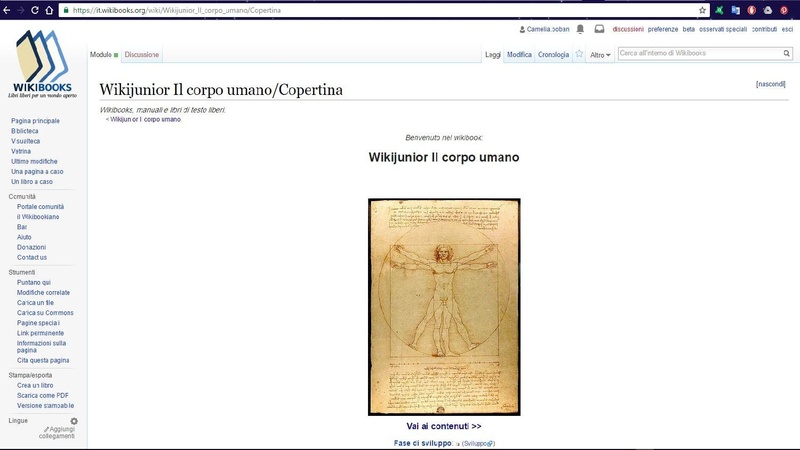The image size is (800, 450).
Task: Open the Pinterest extension icon
Action: 784,10
